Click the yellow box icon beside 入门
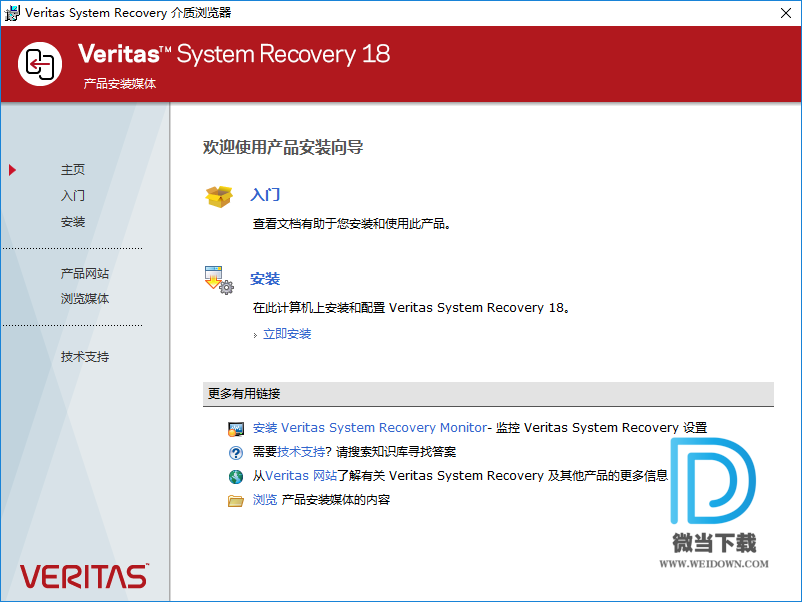Screen dimensions: 802x602 [218, 196]
